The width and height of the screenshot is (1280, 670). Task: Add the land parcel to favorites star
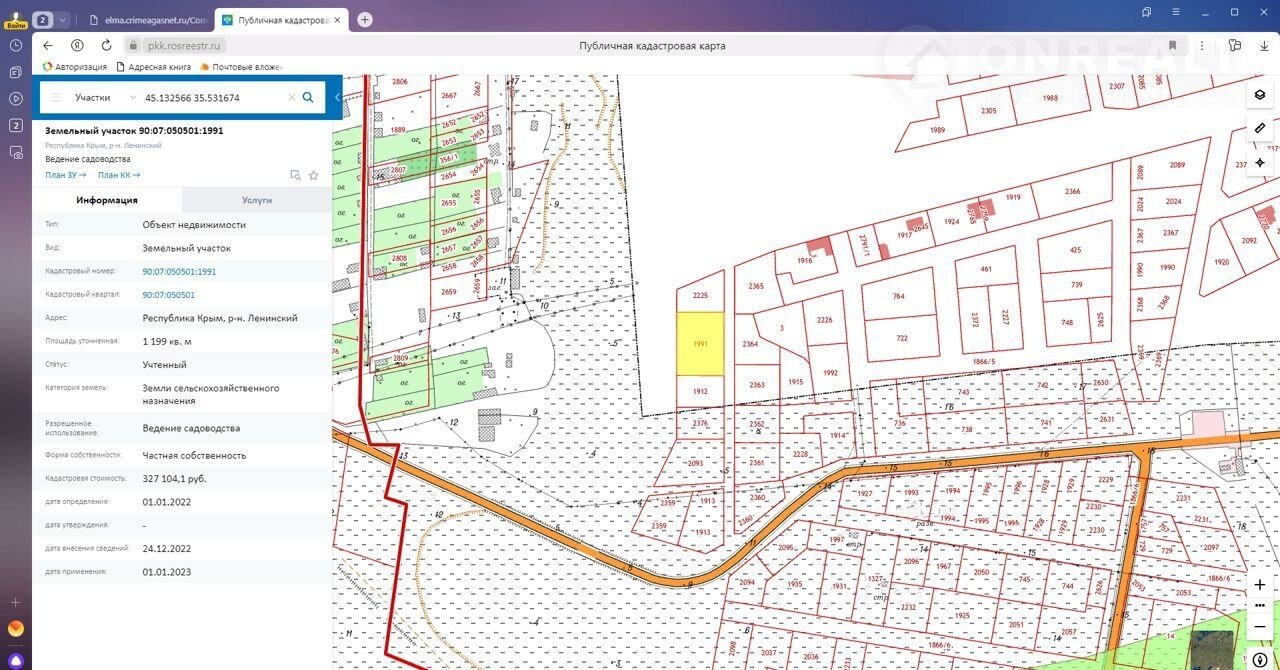click(x=314, y=175)
